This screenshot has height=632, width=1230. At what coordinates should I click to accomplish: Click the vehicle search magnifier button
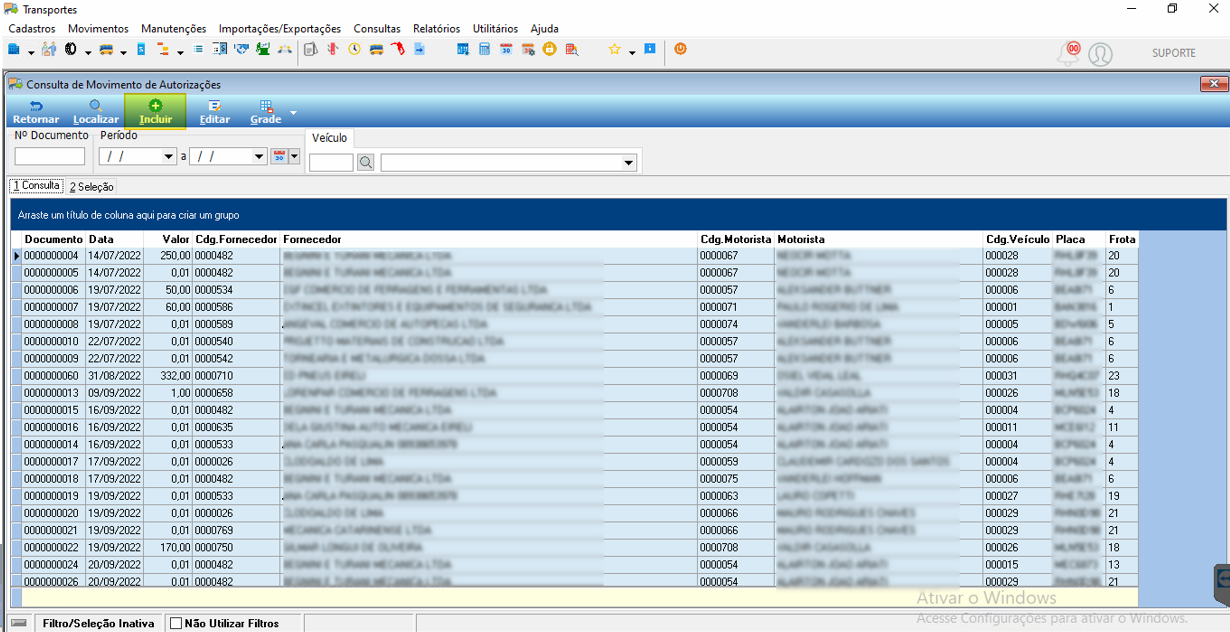pos(366,162)
